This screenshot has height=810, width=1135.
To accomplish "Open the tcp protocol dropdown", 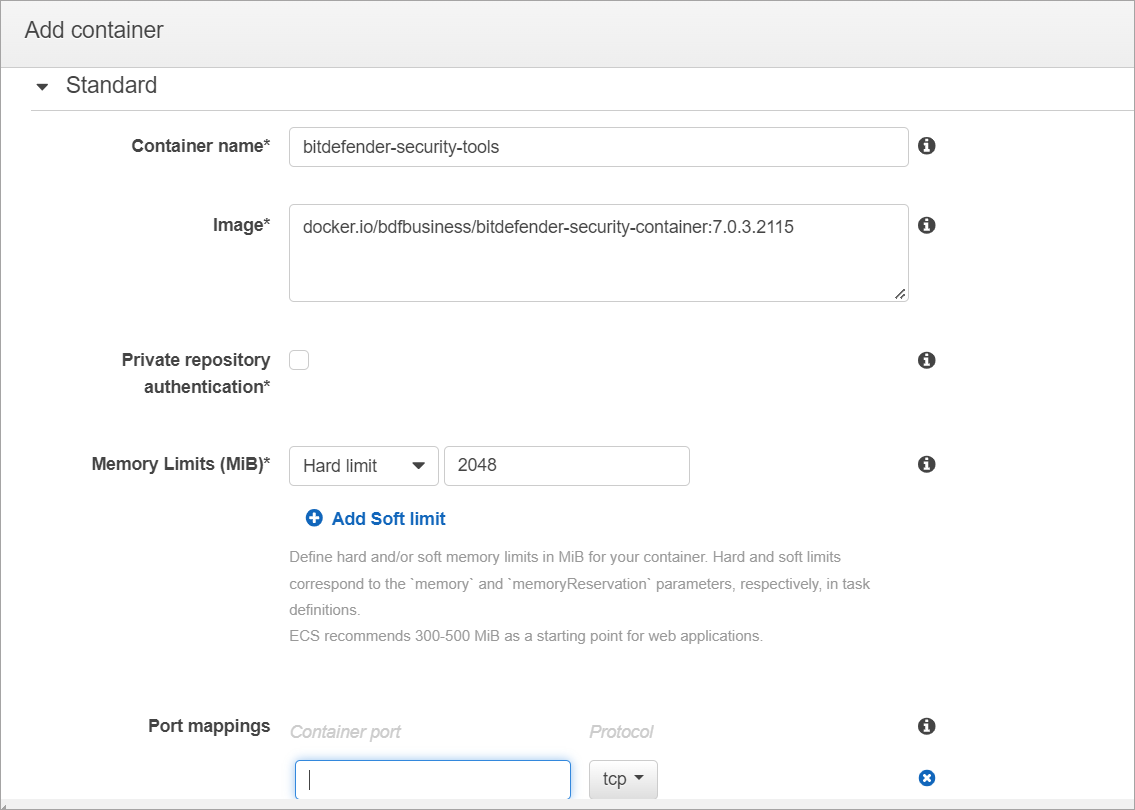I will [623, 779].
